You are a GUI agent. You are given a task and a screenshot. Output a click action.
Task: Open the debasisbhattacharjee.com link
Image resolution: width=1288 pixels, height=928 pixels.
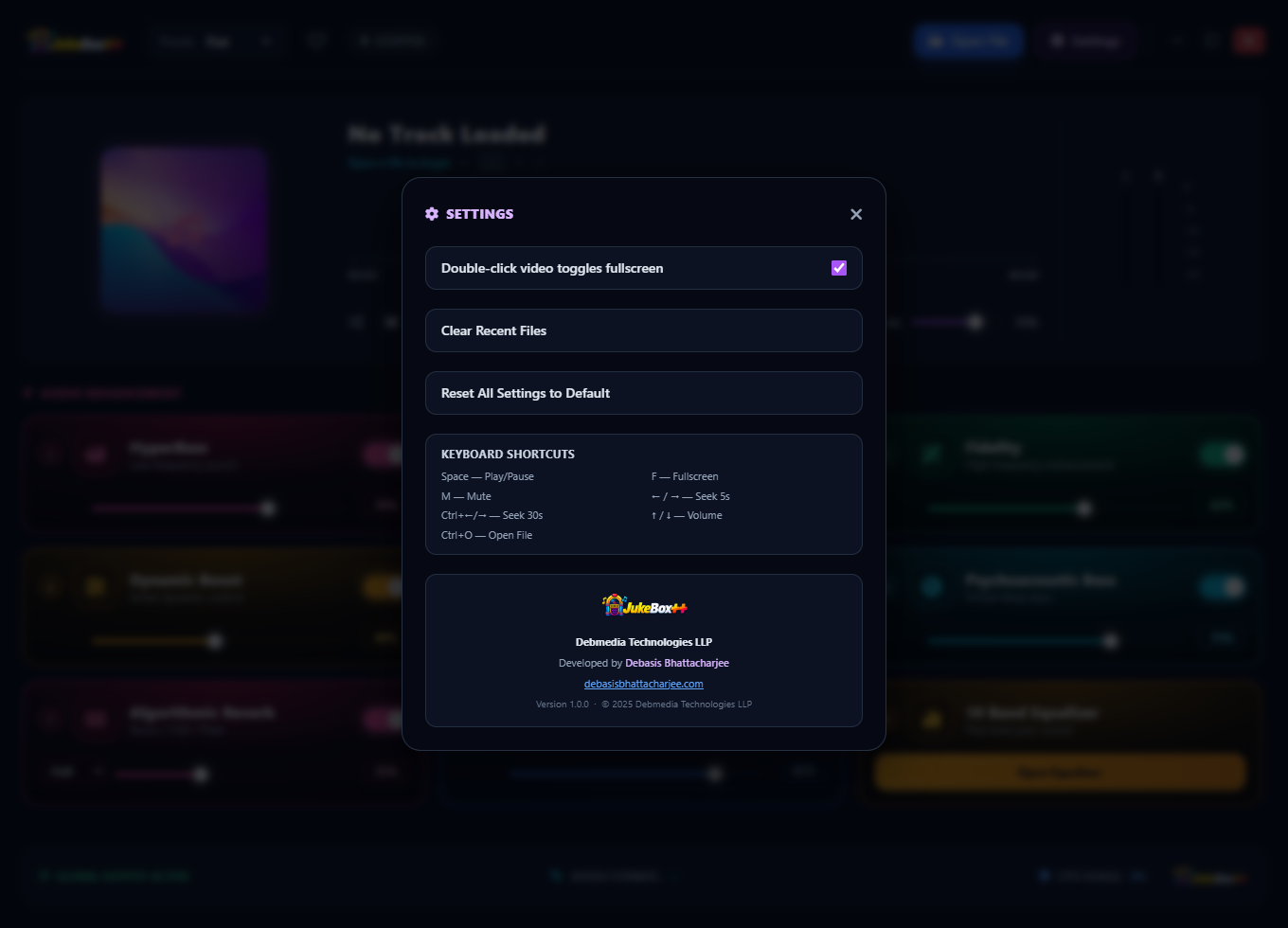click(644, 684)
